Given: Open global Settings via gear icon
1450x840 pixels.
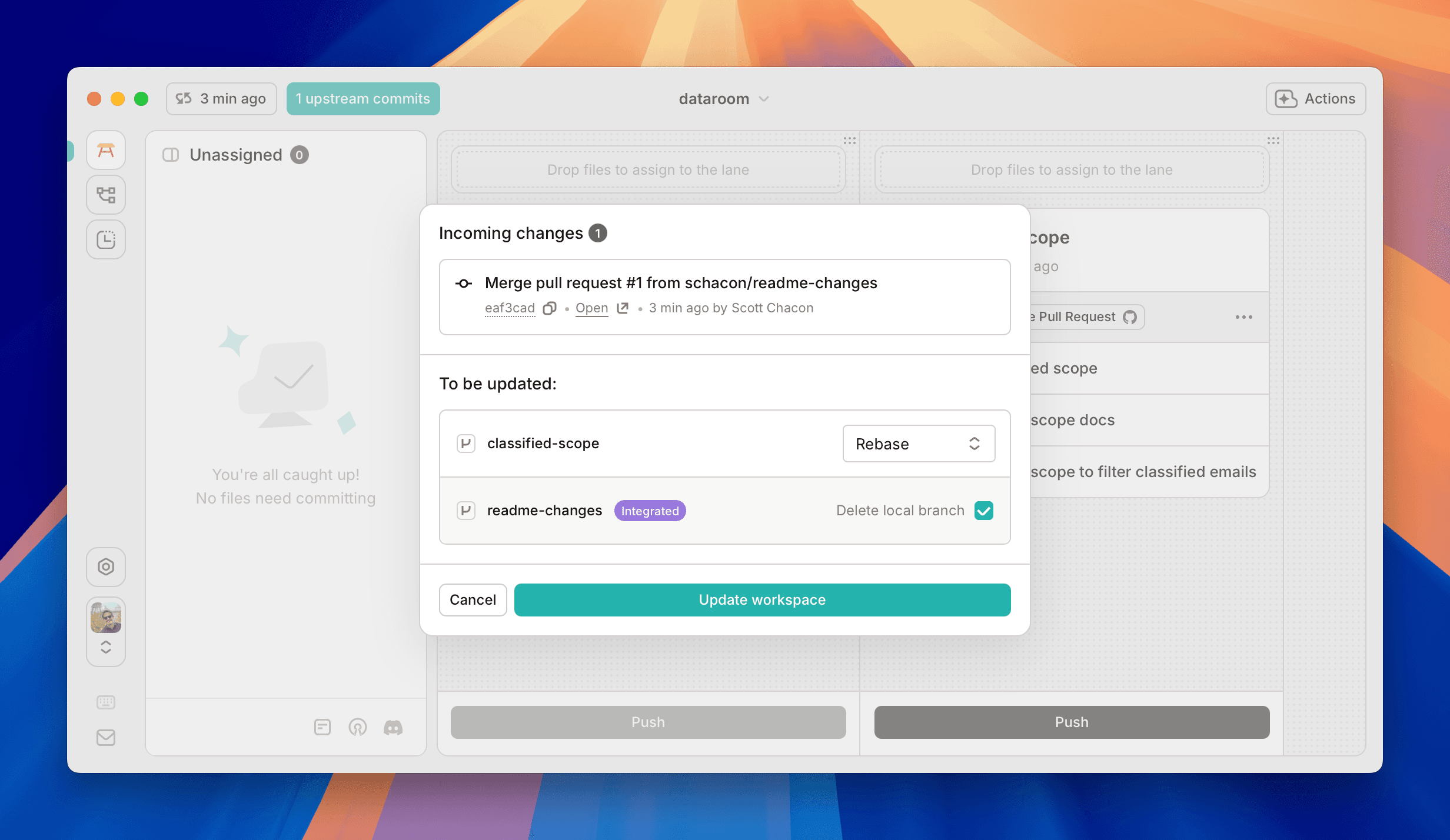Looking at the screenshot, I should 106,566.
